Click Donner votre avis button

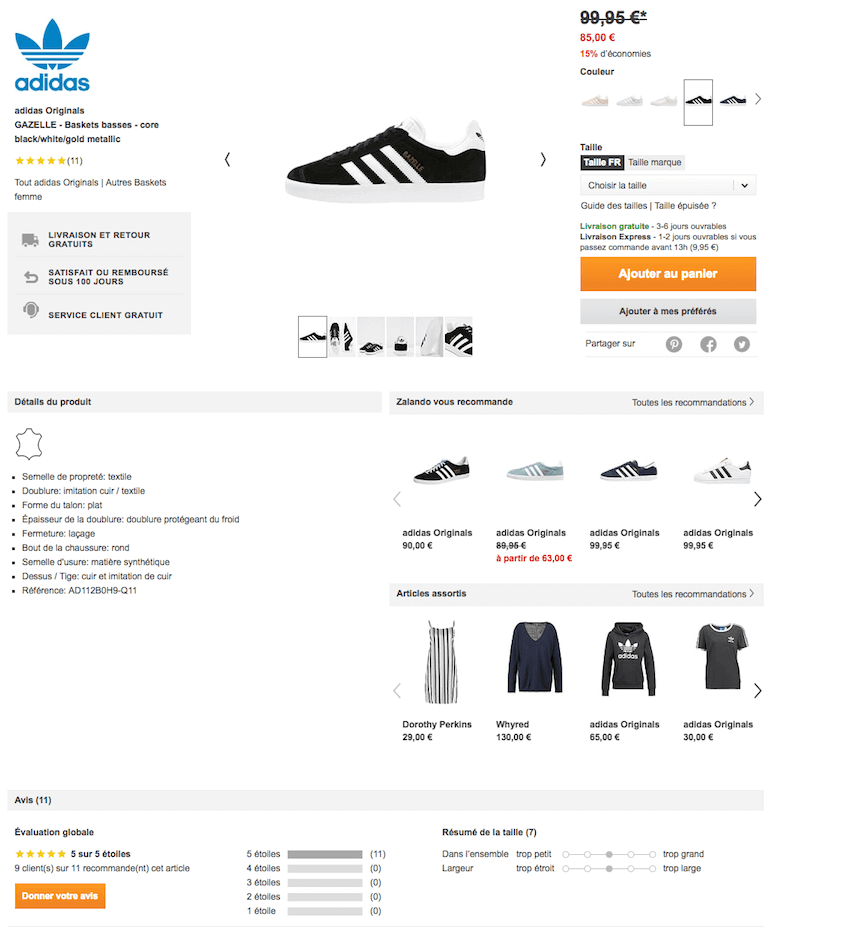coord(60,896)
